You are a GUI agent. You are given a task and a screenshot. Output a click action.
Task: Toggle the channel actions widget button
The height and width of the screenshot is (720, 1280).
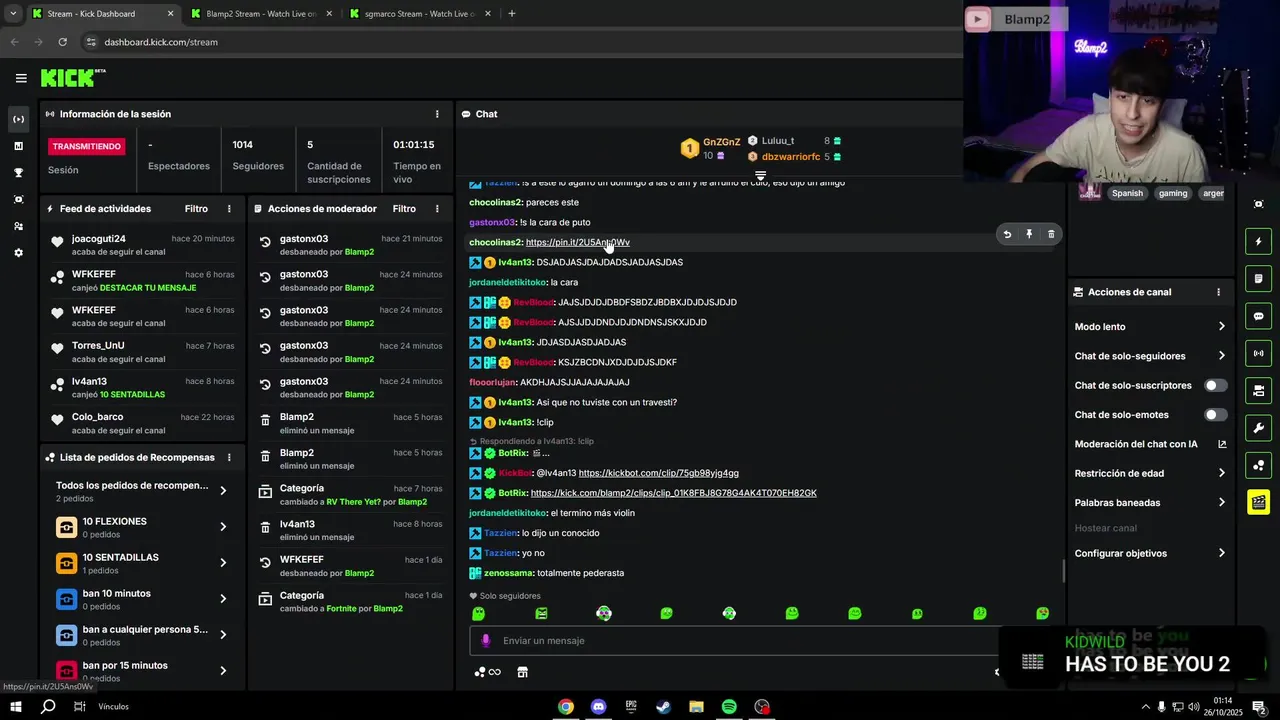[x=1259, y=390]
